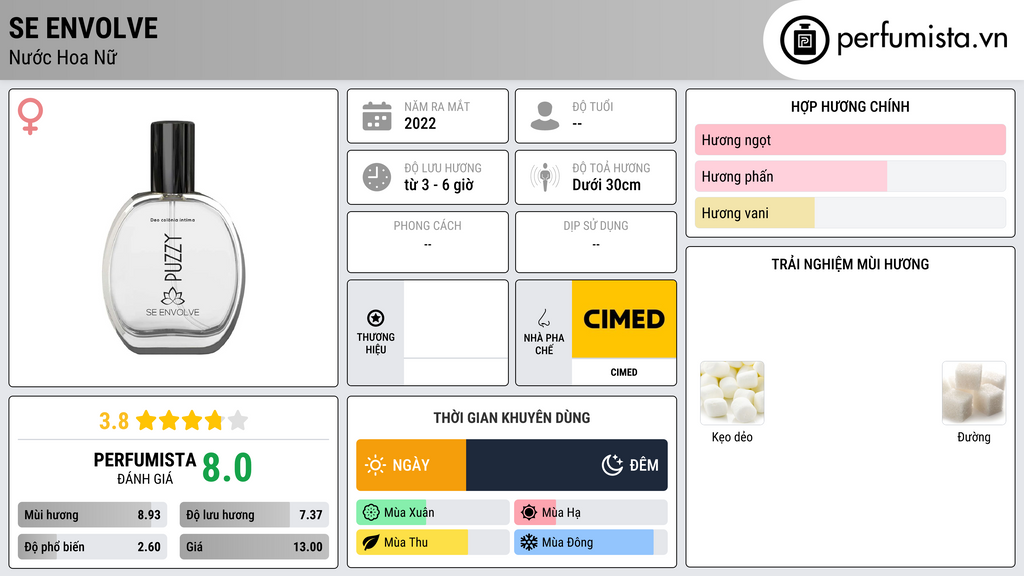Click the sillage icon for Độ toả hương

tap(545, 177)
